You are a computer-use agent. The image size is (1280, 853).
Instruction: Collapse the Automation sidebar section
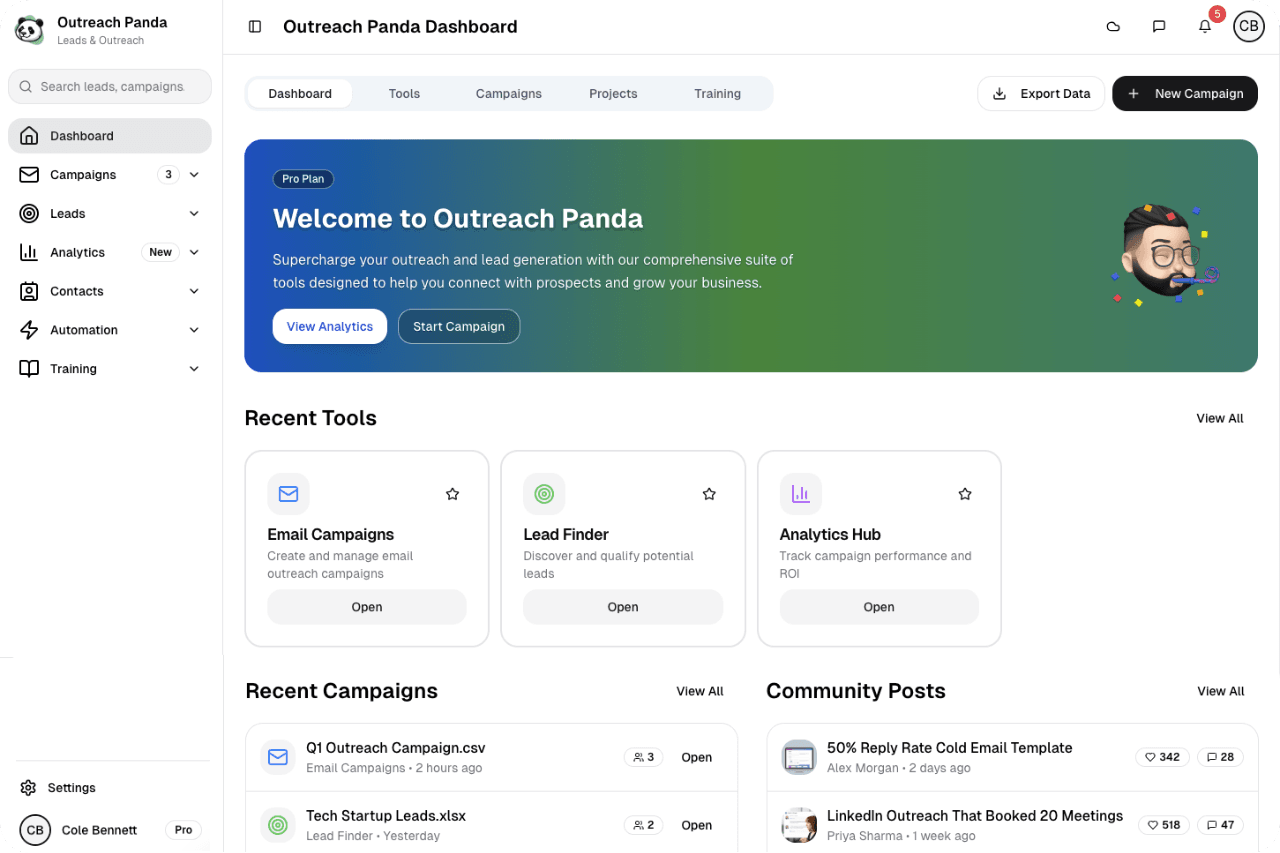click(194, 330)
